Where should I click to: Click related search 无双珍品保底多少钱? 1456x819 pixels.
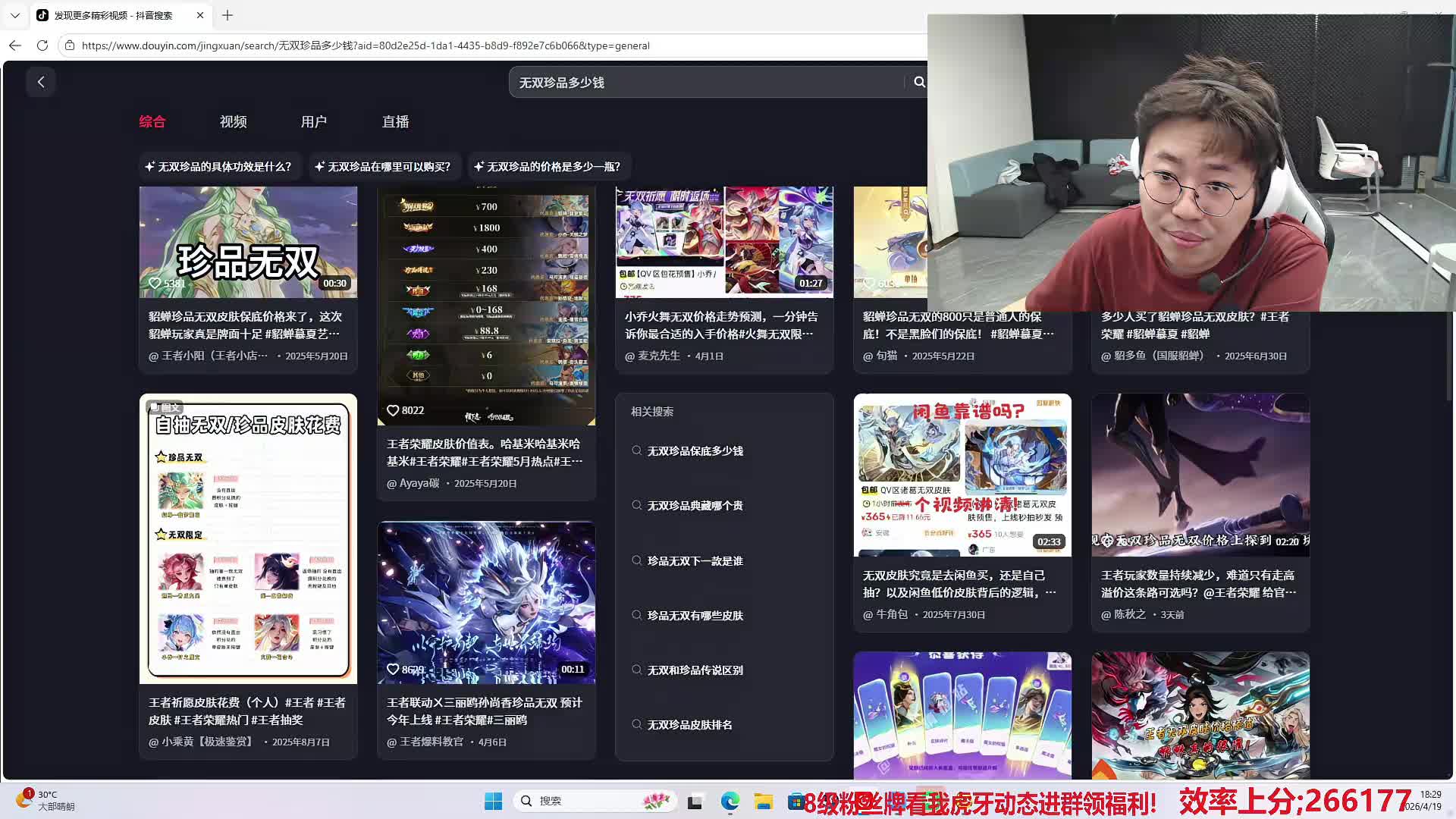695,451
